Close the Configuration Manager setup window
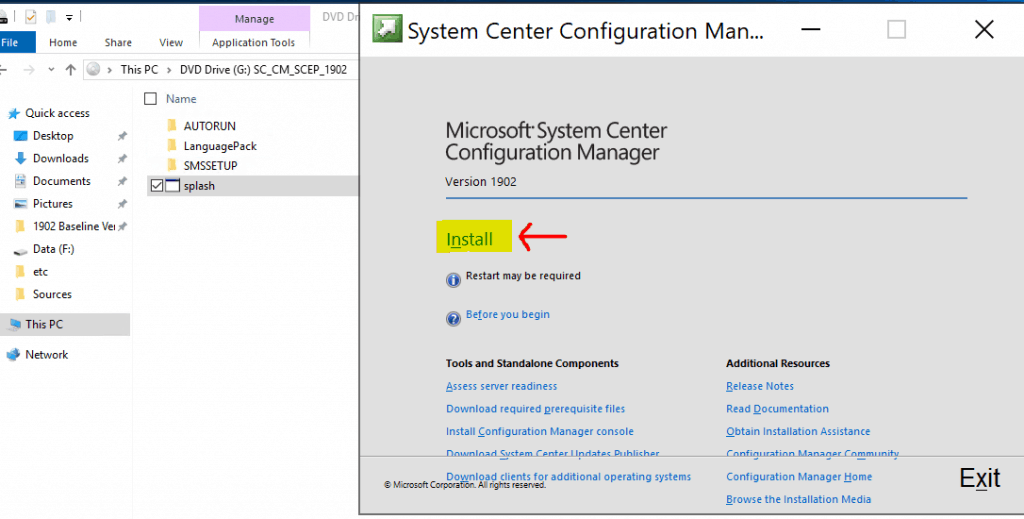Screen dimensions: 1024x519 pyautogui.click(x=984, y=29)
